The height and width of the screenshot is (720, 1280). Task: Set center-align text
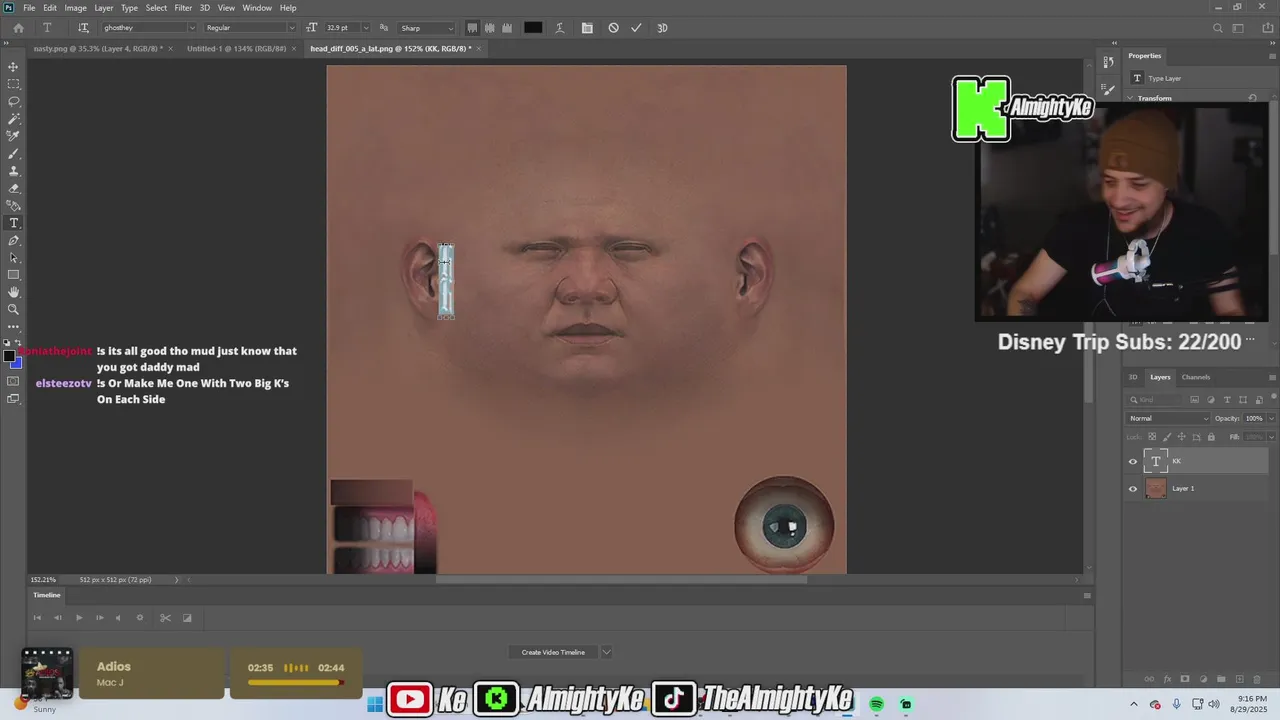(490, 28)
